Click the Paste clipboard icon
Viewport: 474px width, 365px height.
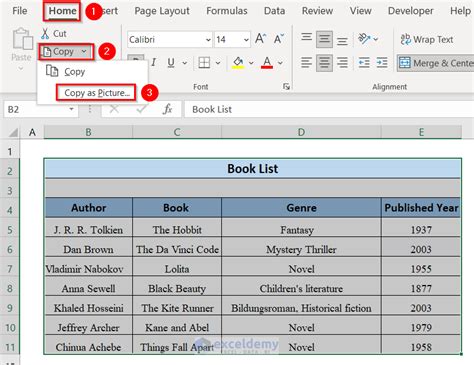coord(22,39)
